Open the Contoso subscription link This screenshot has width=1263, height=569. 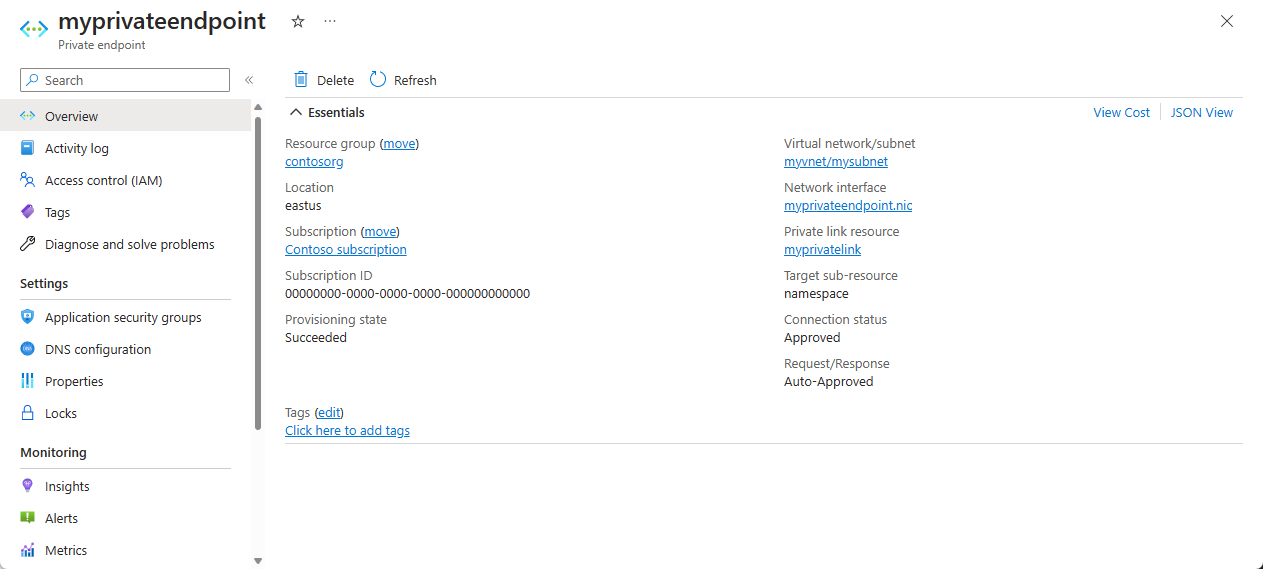[346, 249]
